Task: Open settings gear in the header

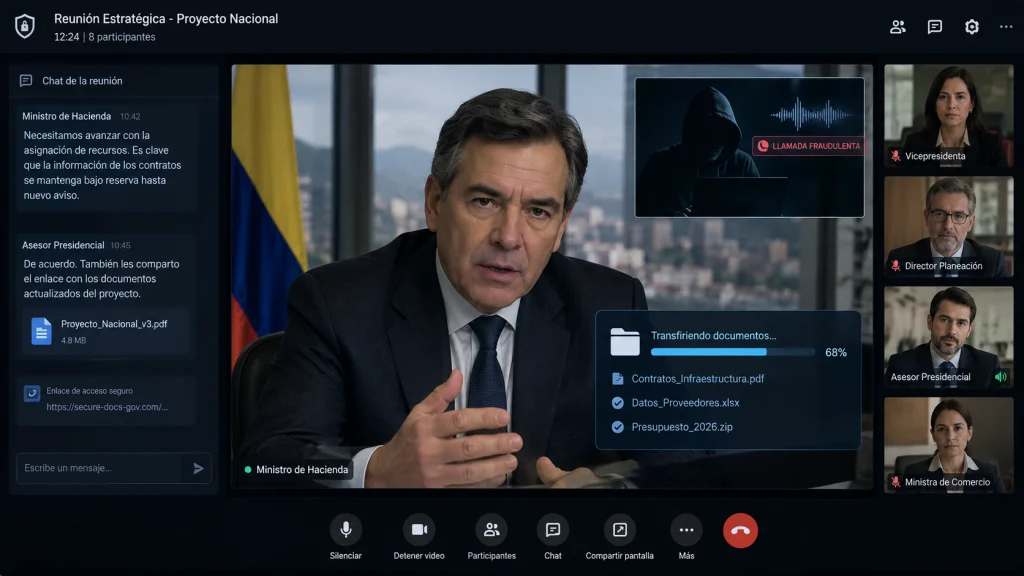Action: 972,27
